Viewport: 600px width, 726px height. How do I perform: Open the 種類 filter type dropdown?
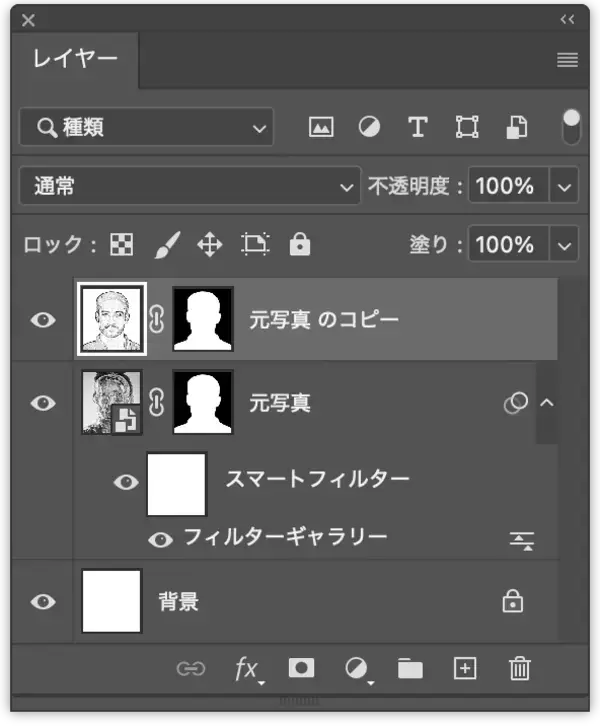click(146, 127)
